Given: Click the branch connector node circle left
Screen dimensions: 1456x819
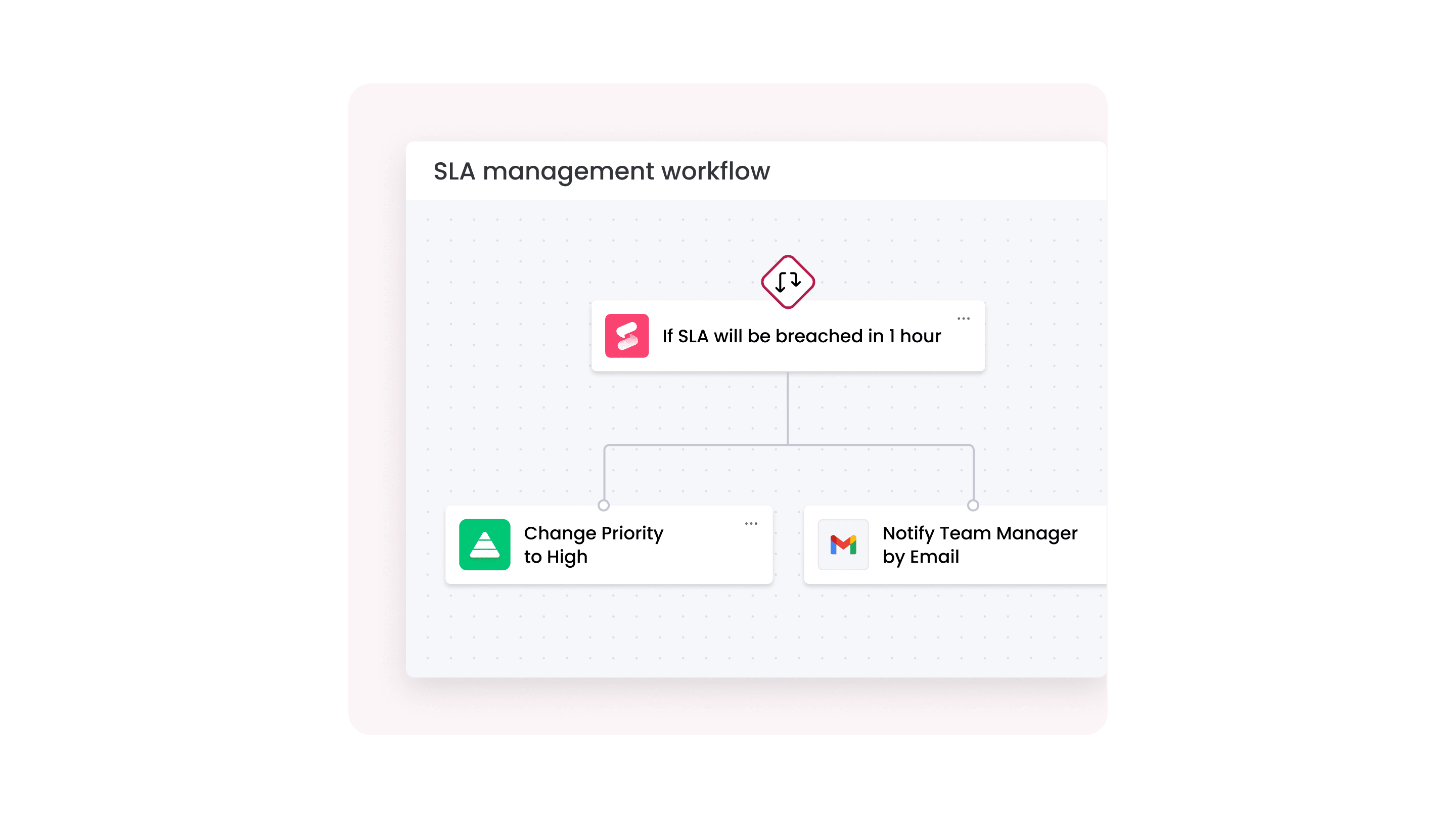Looking at the screenshot, I should click(604, 506).
